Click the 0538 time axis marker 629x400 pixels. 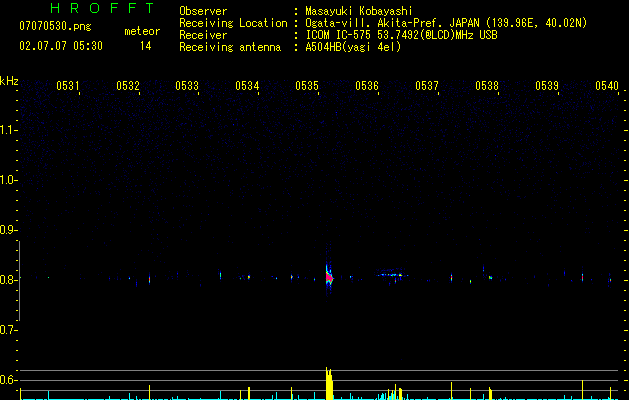point(487,86)
